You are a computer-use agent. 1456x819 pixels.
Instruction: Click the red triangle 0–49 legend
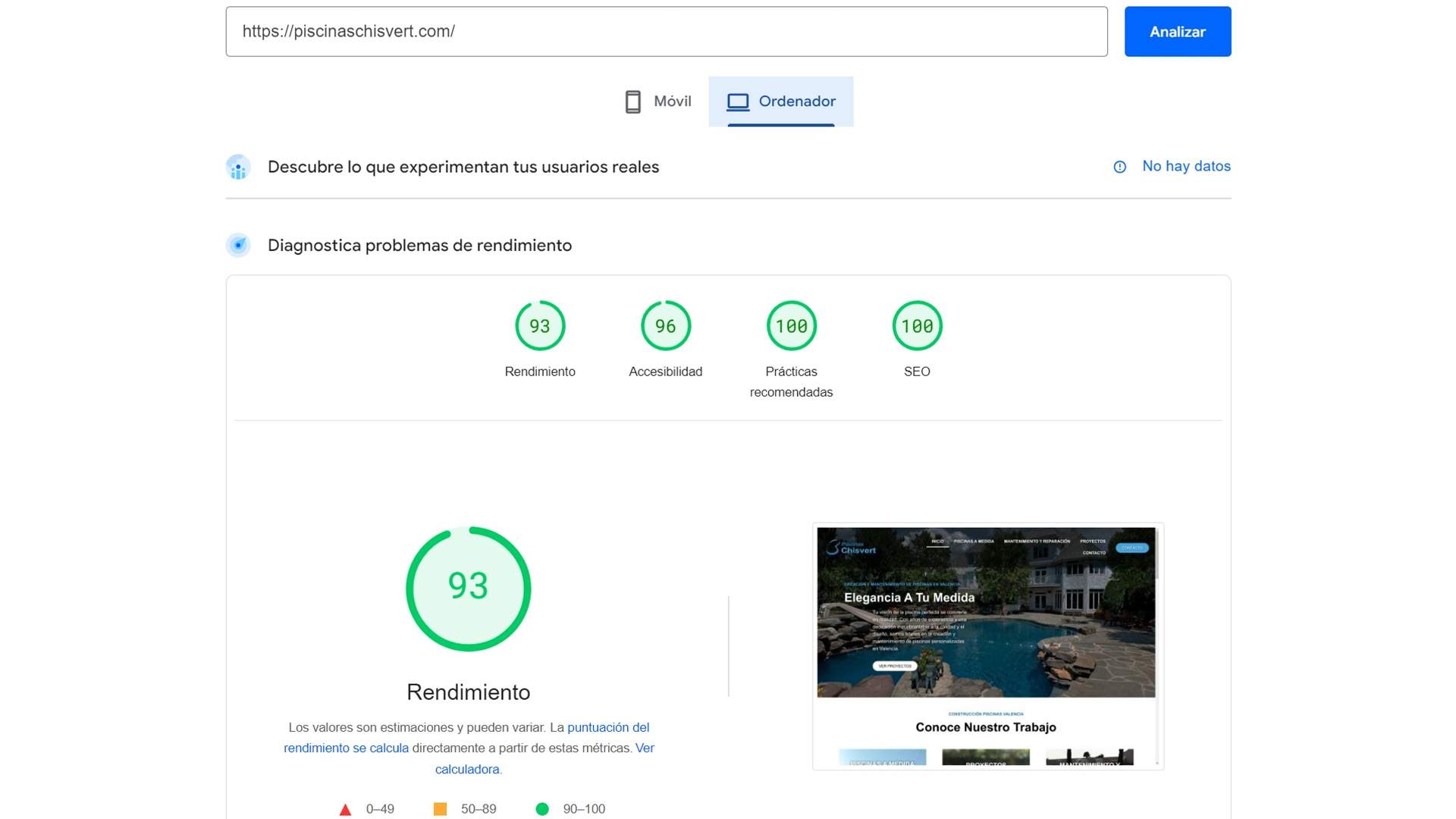click(x=345, y=809)
